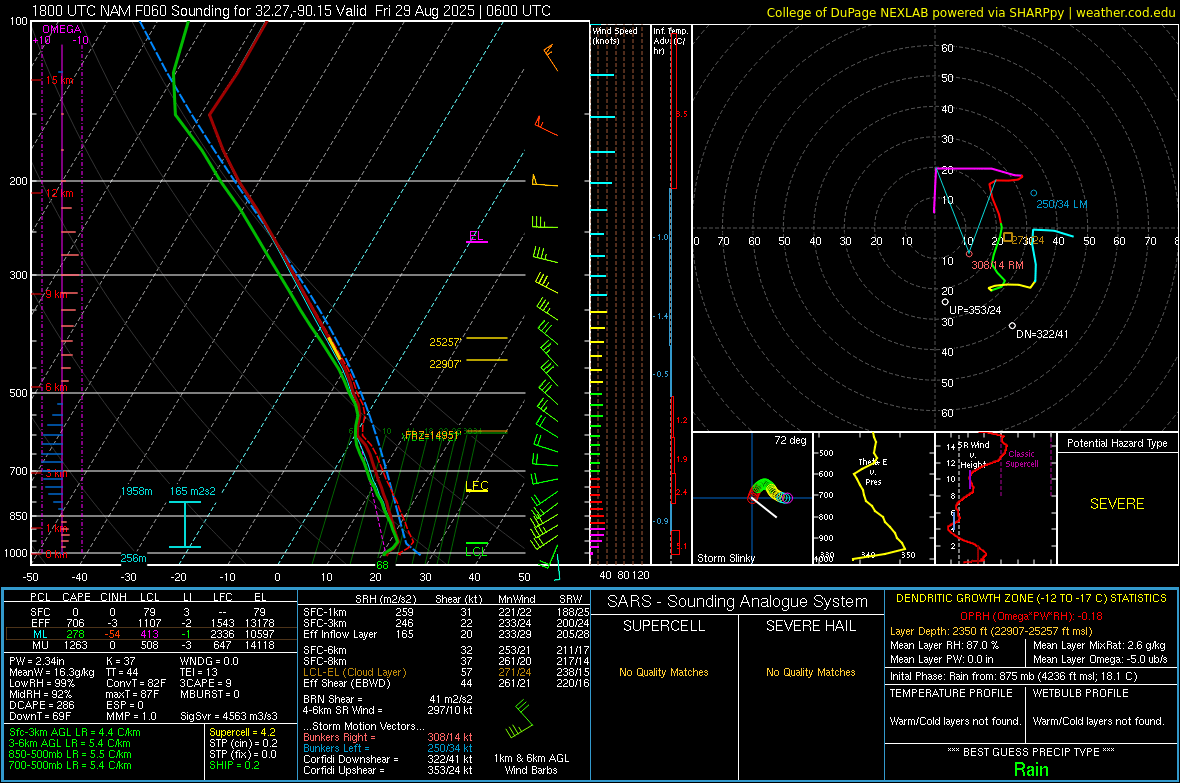
Task: Click the storm slinky colored circles
Action: pos(771,491)
